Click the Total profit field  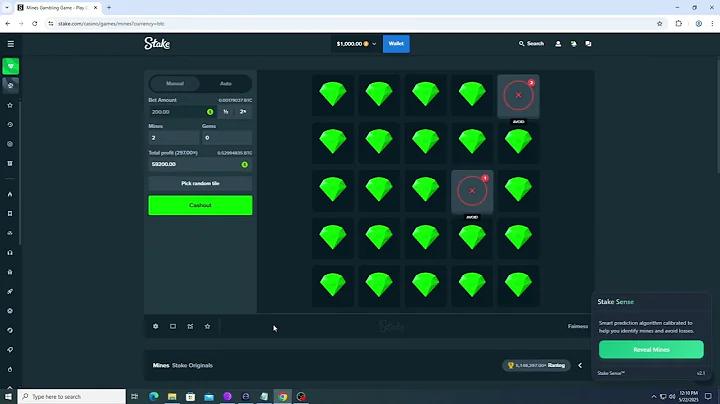coord(200,164)
